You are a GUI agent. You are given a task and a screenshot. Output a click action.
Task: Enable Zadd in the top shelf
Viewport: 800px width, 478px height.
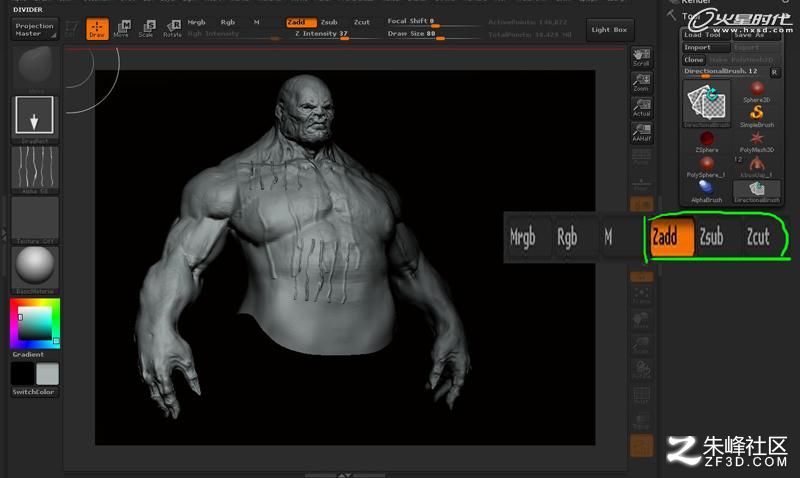click(301, 22)
